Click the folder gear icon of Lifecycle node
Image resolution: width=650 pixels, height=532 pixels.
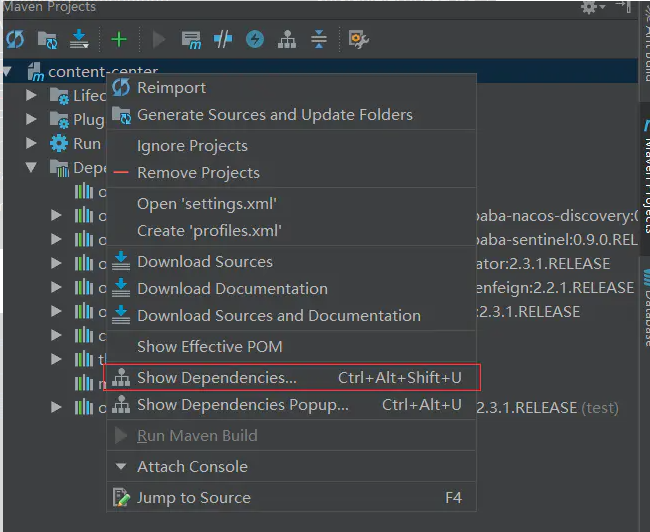coord(59,96)
